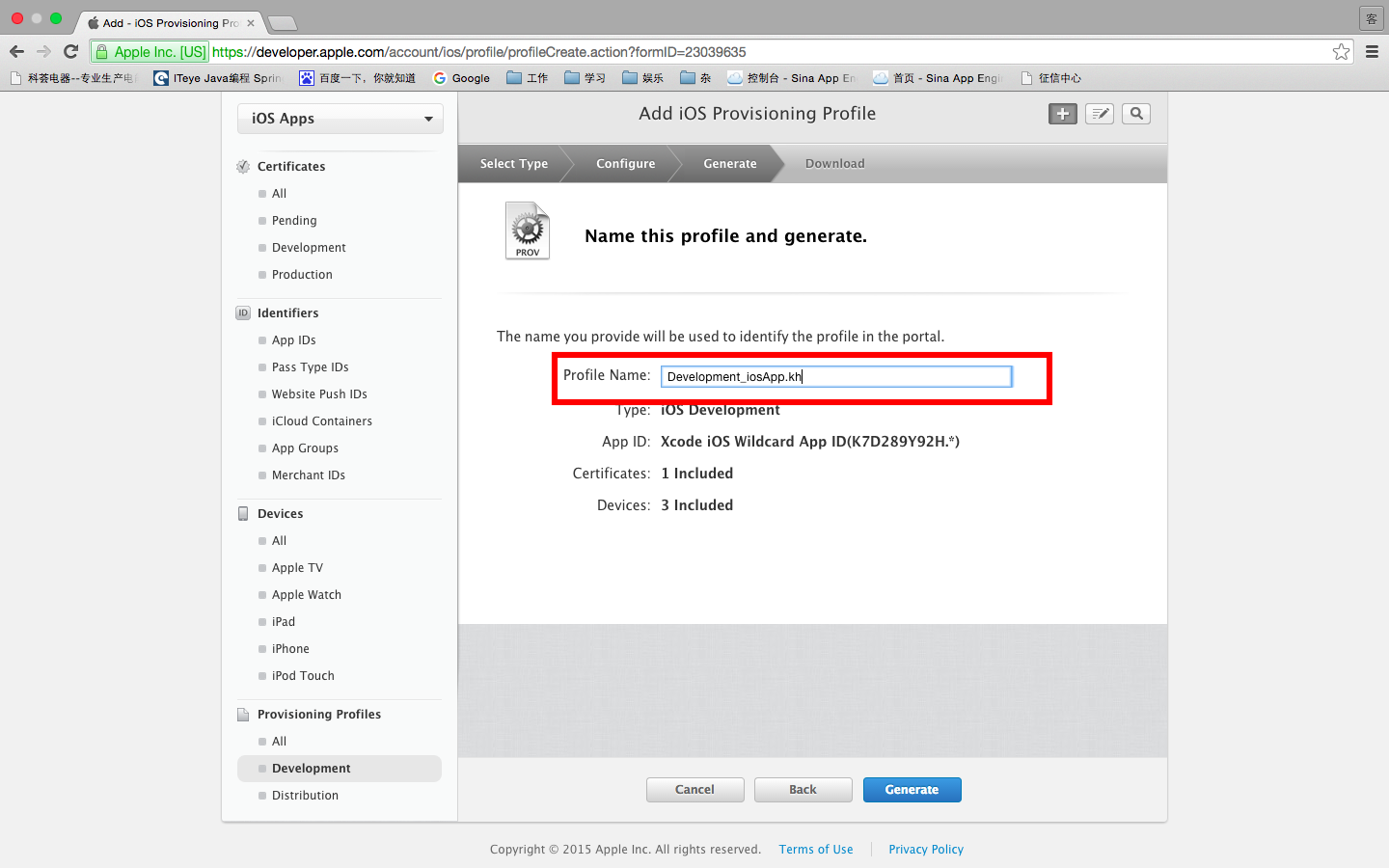Click the Provisioning Profiles document icon

pos(243,715)
